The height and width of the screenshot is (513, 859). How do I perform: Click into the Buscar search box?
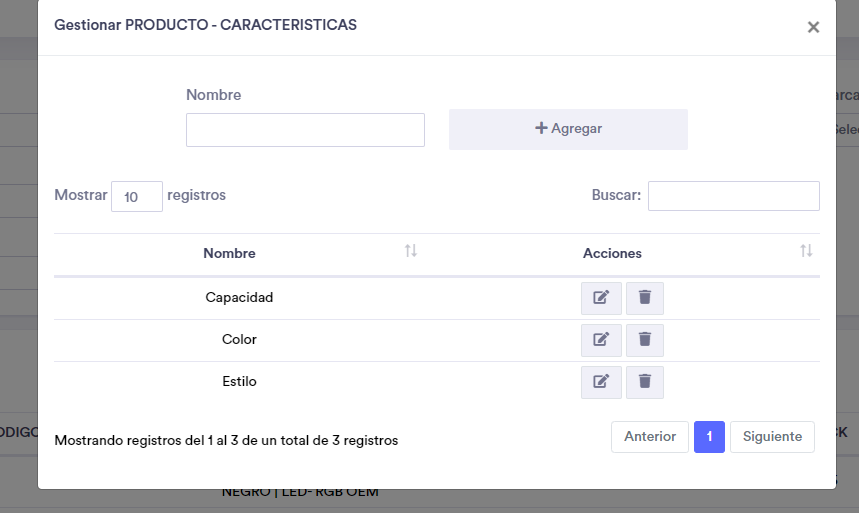(733, 196)
